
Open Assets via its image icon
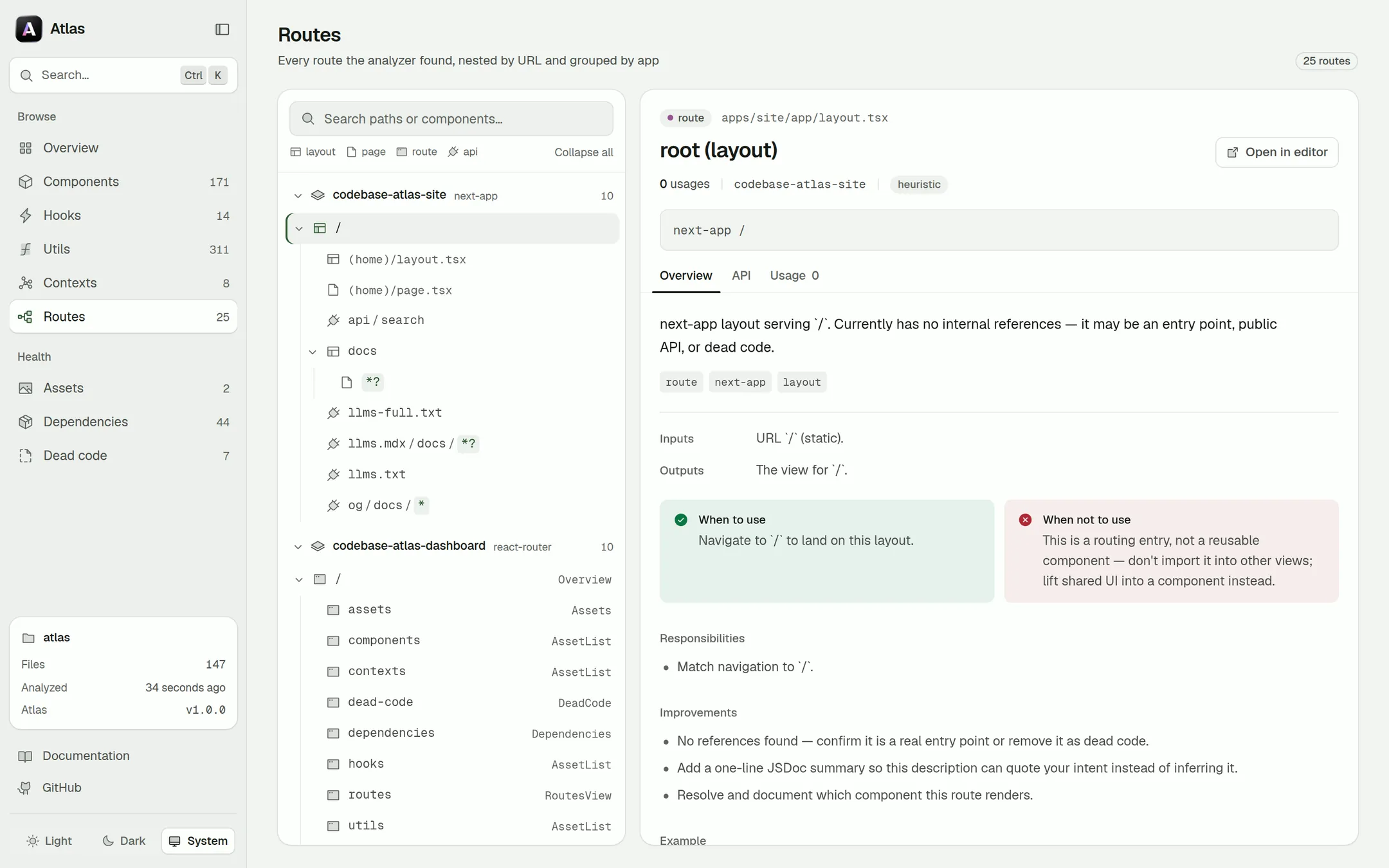pyautogui.click(x=26, y=388)
